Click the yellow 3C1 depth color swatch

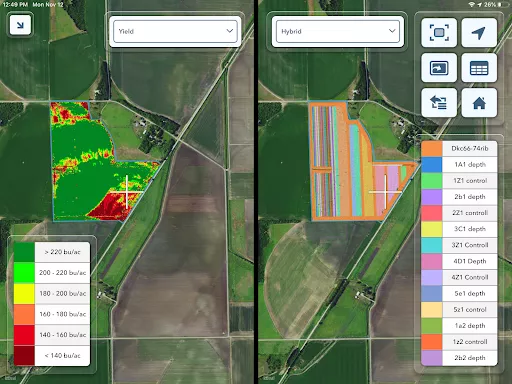(x=432, y=229)
